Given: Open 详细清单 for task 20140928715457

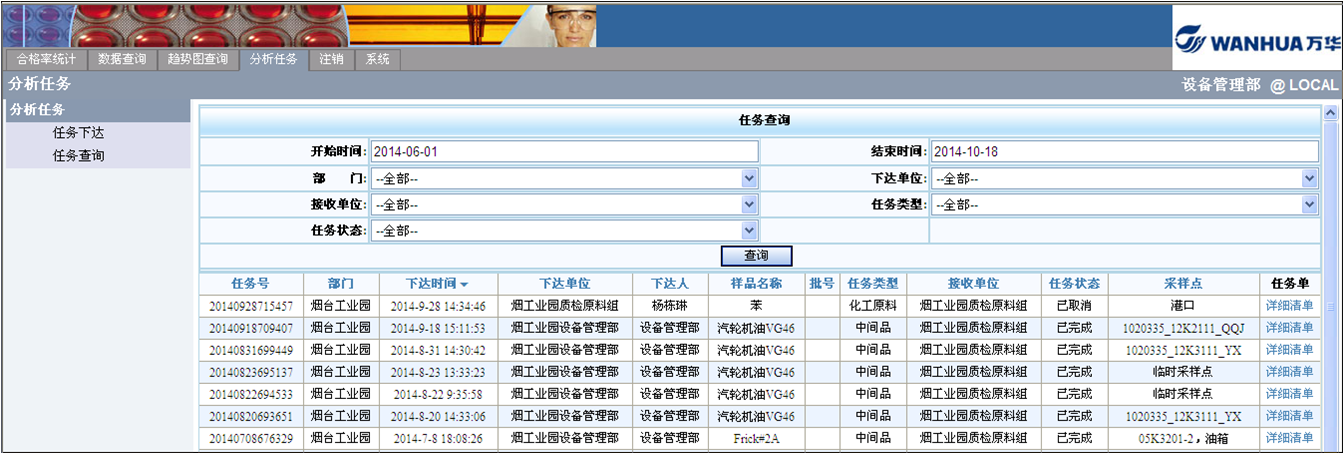Looking at the screenshot, I should (1289, 305).
